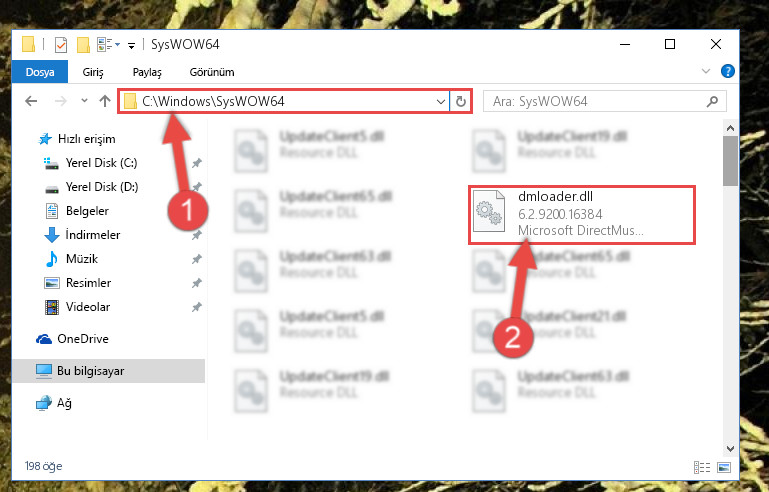Refresh the SysWOW64 folder view
The width and height of the screenshot is (769, 492).
(x=461, y=101)
